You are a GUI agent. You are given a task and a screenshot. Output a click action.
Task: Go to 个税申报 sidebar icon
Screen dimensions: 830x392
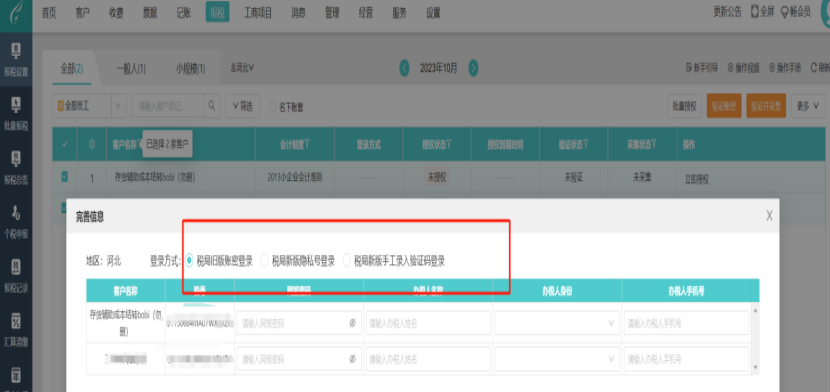16,221
